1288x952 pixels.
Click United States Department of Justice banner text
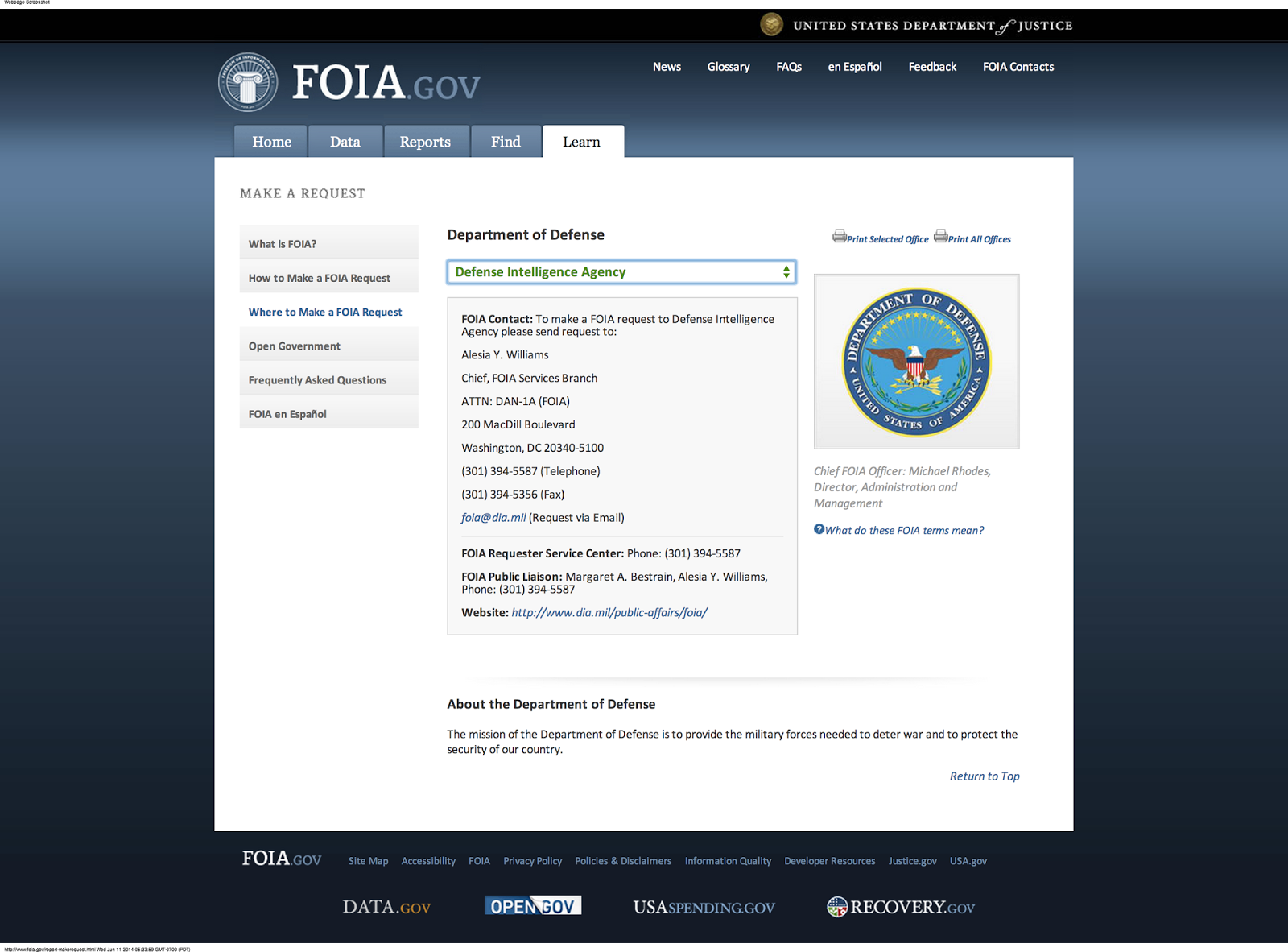pos(932,26)
